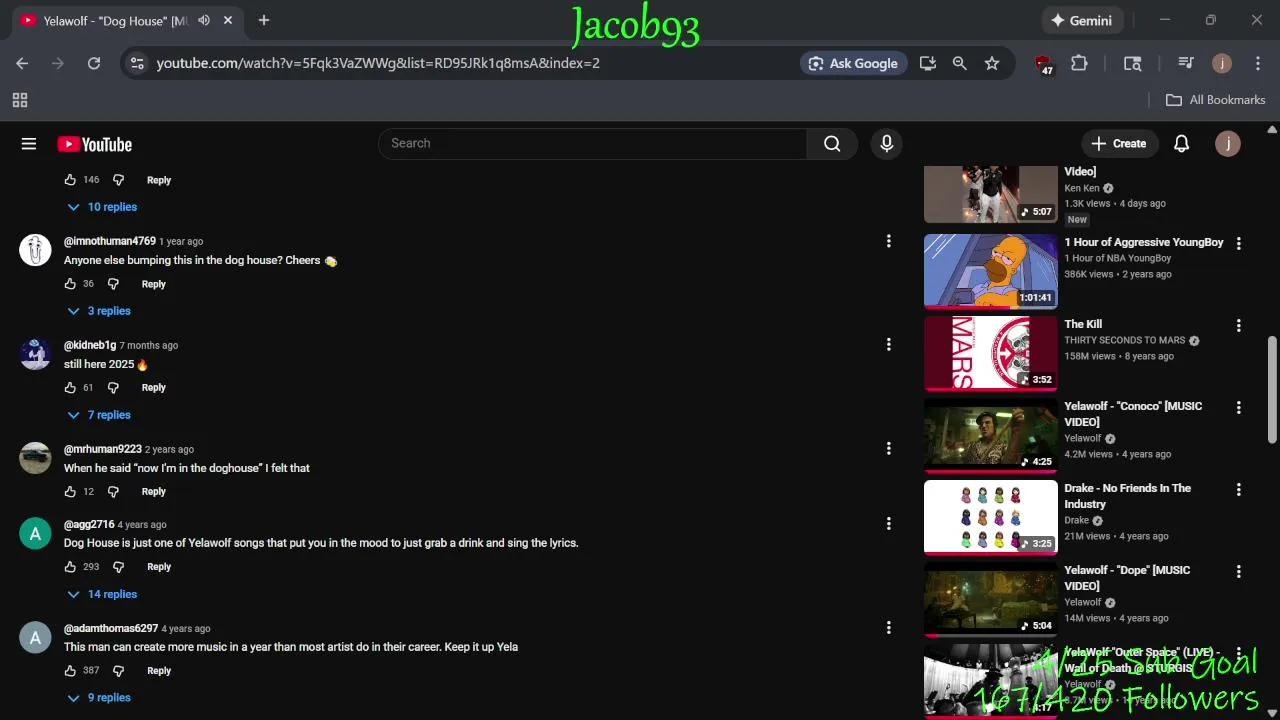Click the Ask Google button
The width and height of the screenshot is (1280, 720).
853,63
